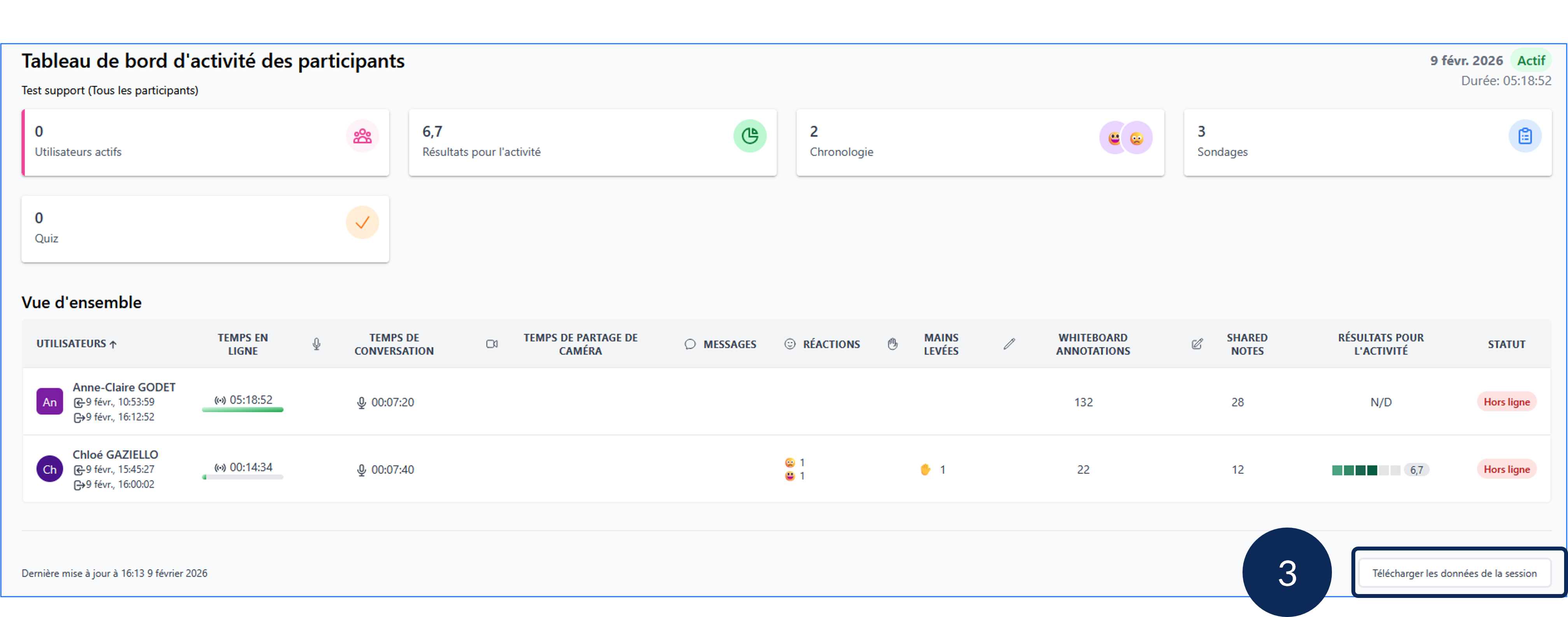The image size is (1568, 617).
Task: Download session data button
Action: tap(1454, 573)
